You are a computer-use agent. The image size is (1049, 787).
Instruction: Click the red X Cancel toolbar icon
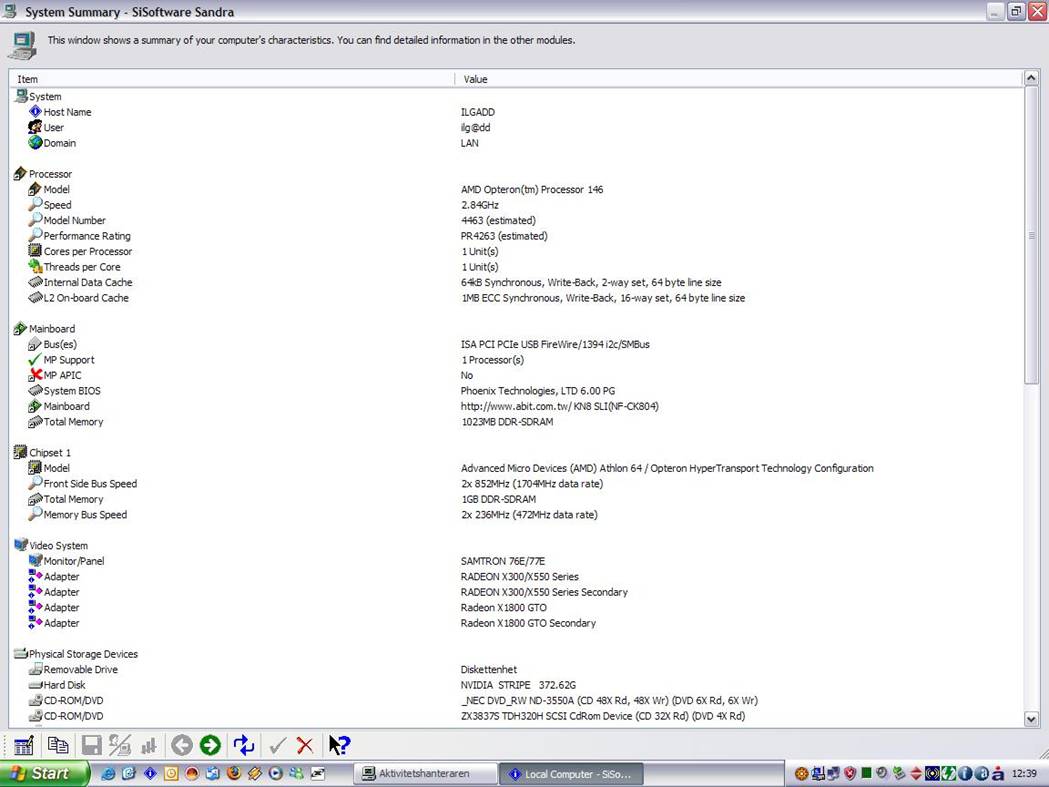tap(305, 745)
